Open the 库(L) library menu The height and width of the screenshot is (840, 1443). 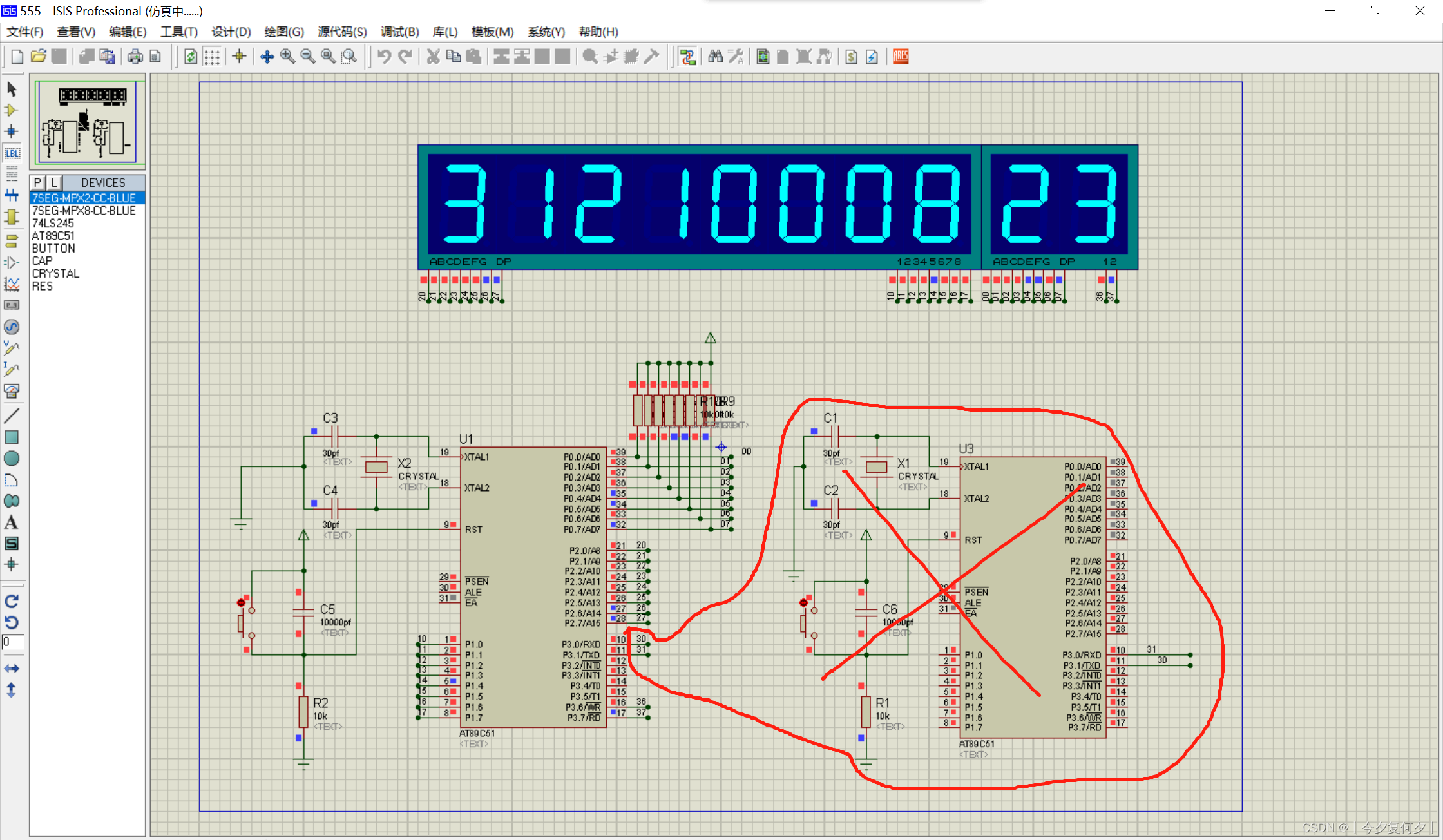click(x=444, y=32)
